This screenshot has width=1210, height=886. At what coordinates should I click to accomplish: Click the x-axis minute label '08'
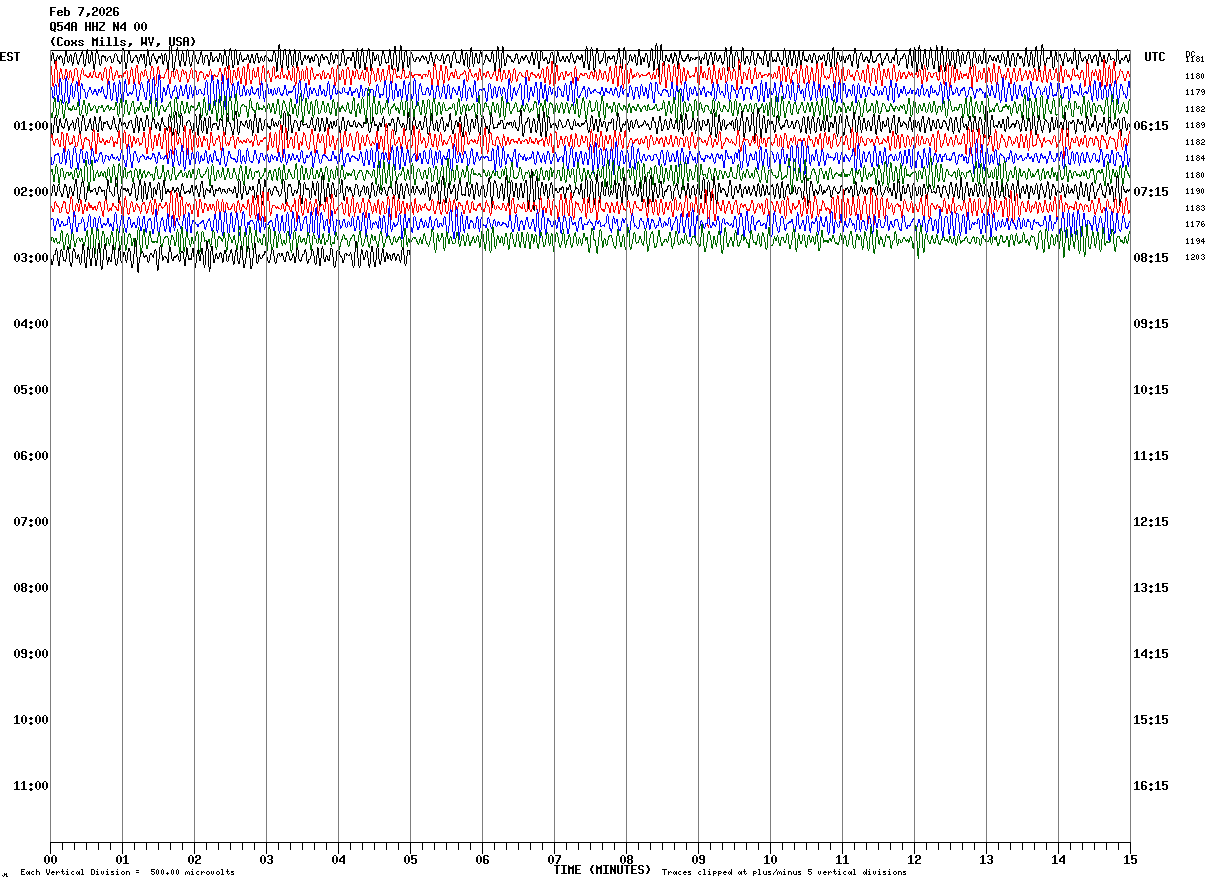(x=626, y=859)
